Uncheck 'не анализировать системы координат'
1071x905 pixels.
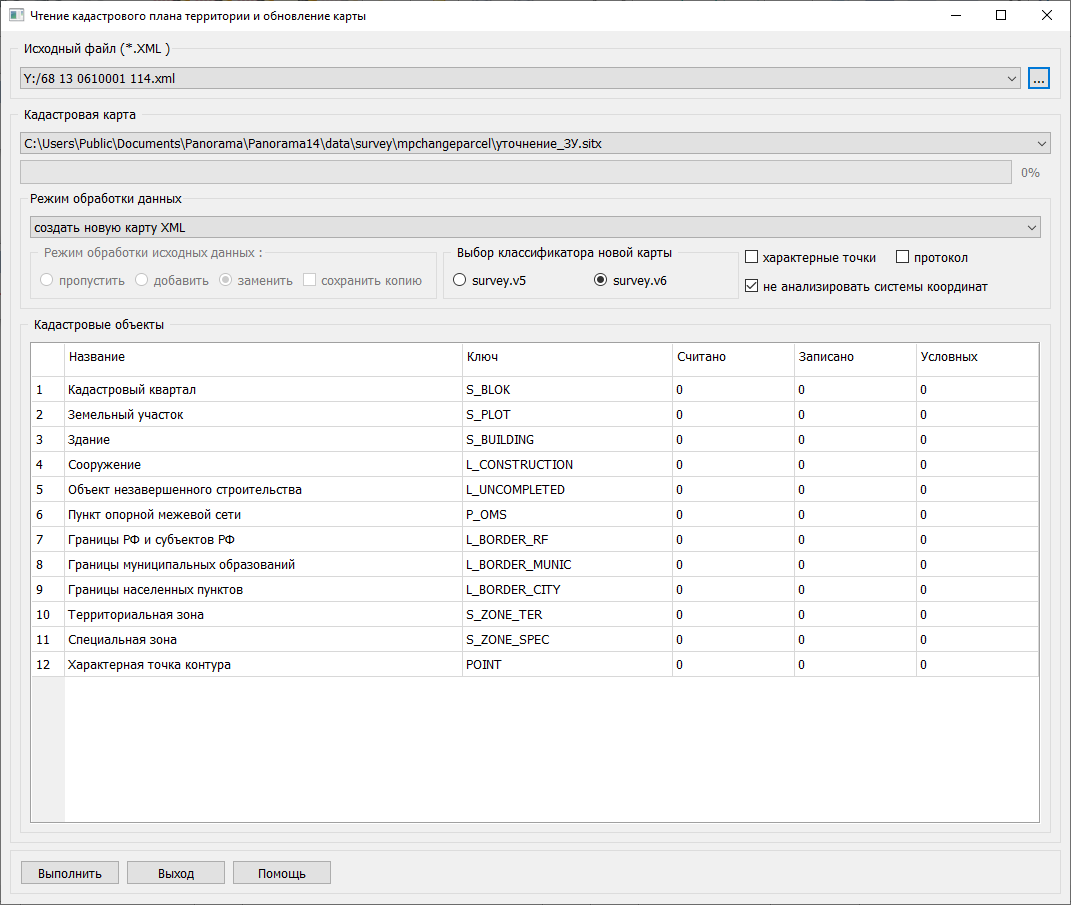pos(752,287)
